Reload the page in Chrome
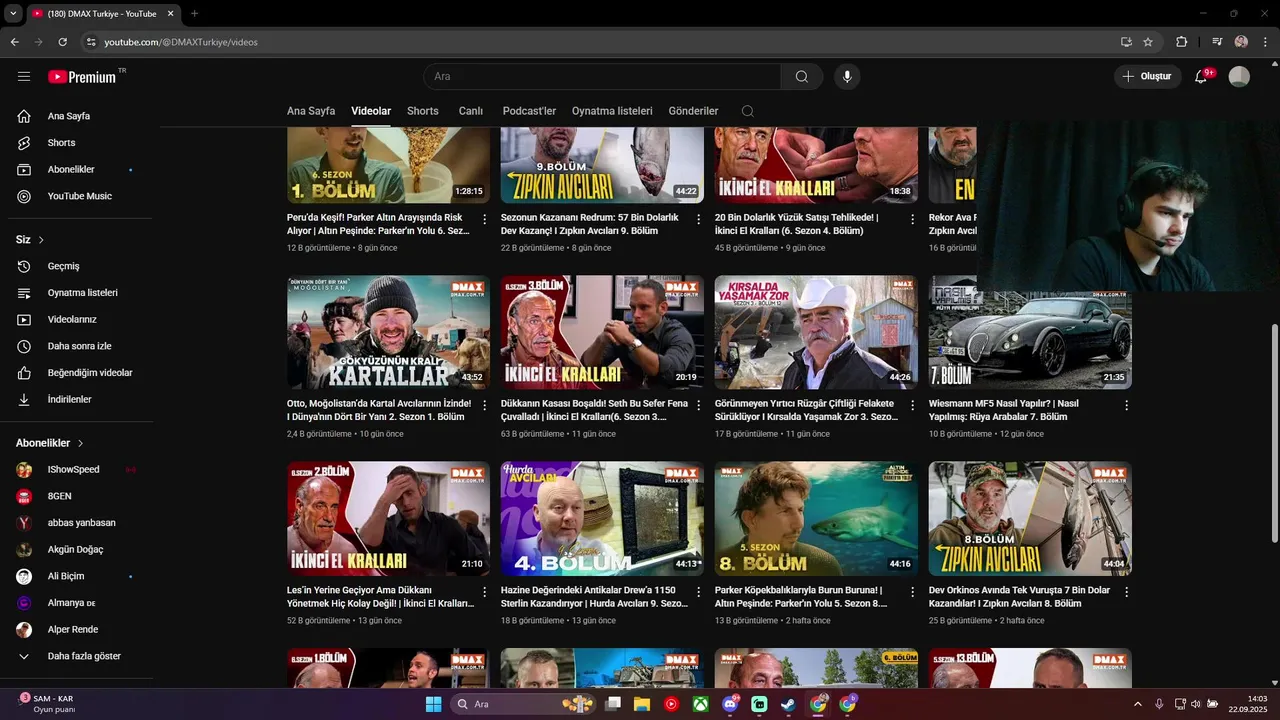Screen dimensions: 1280x720 pyautogui.click(x=63, y=42)
